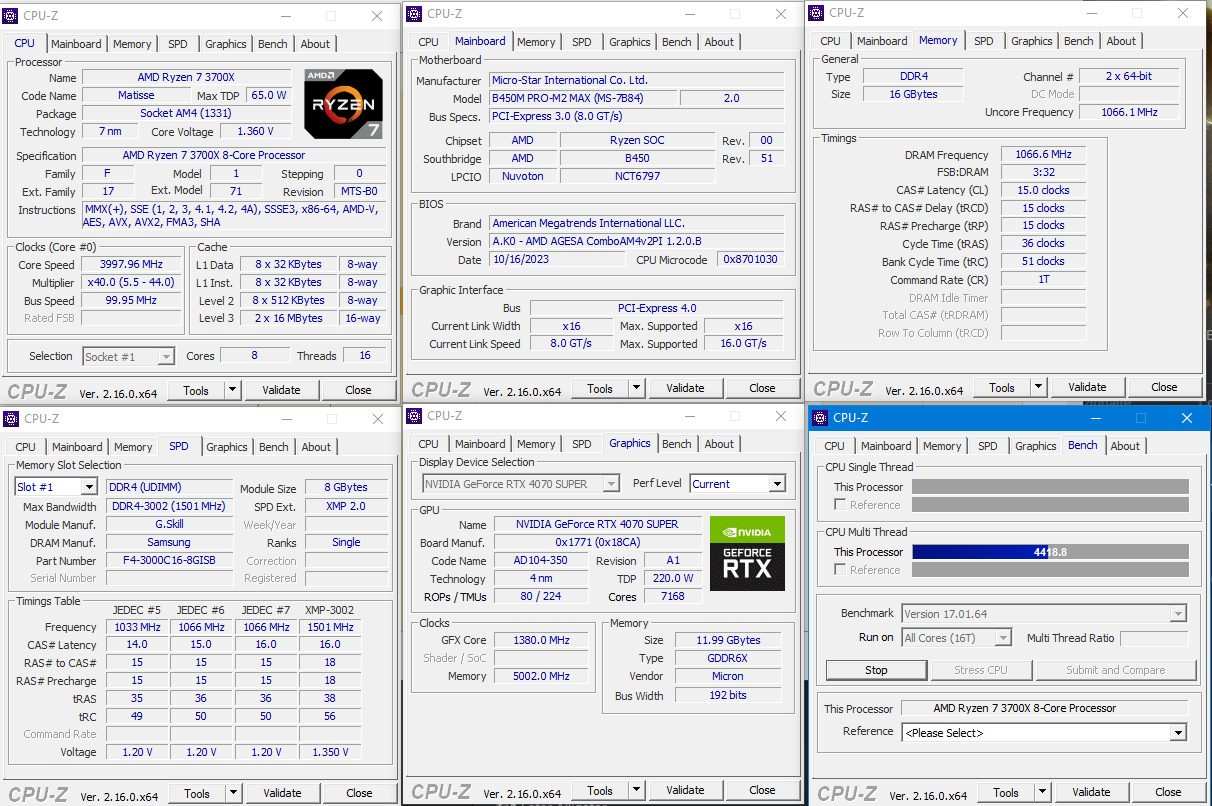Click the CPU-Z title bar icon of the CPU tab window
Screen dimensions: 1212x806
[x=11, y=16]
